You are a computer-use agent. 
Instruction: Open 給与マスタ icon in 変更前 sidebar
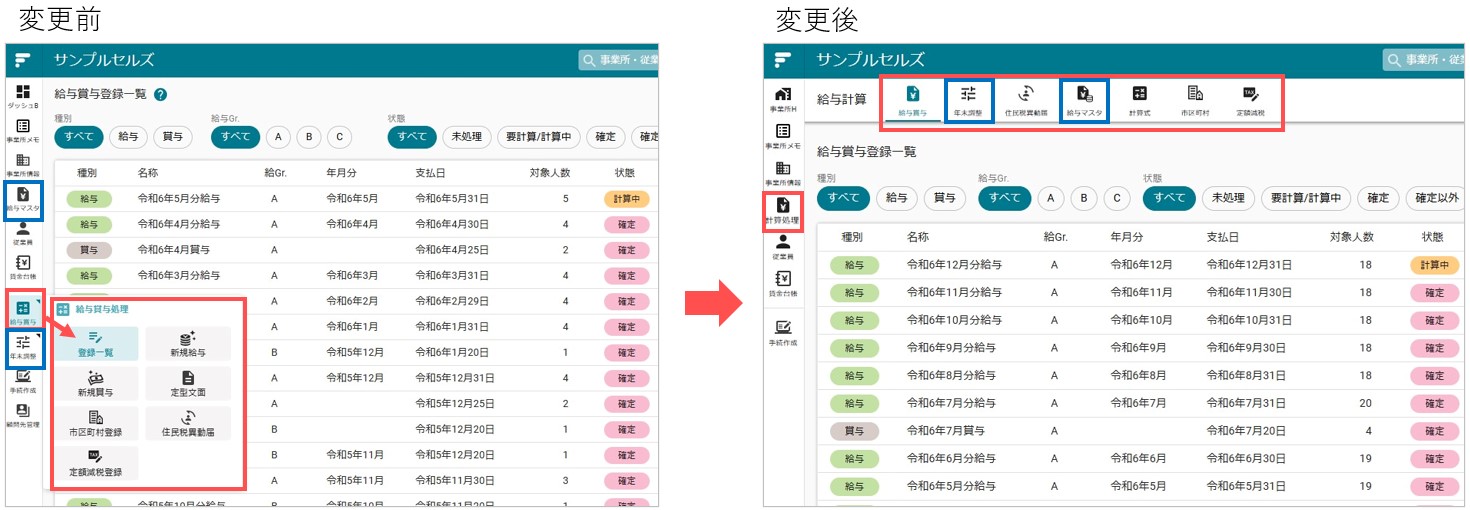(23, 199)
